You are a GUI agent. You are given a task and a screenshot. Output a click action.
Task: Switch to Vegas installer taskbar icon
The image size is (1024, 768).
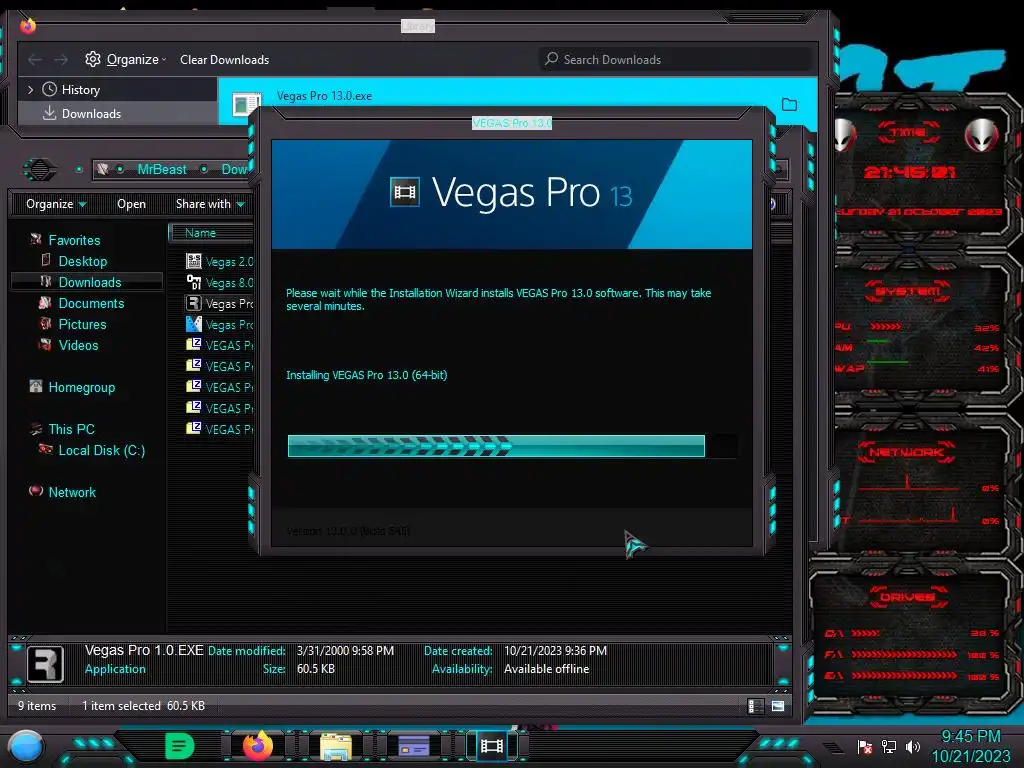click(492, 746)
